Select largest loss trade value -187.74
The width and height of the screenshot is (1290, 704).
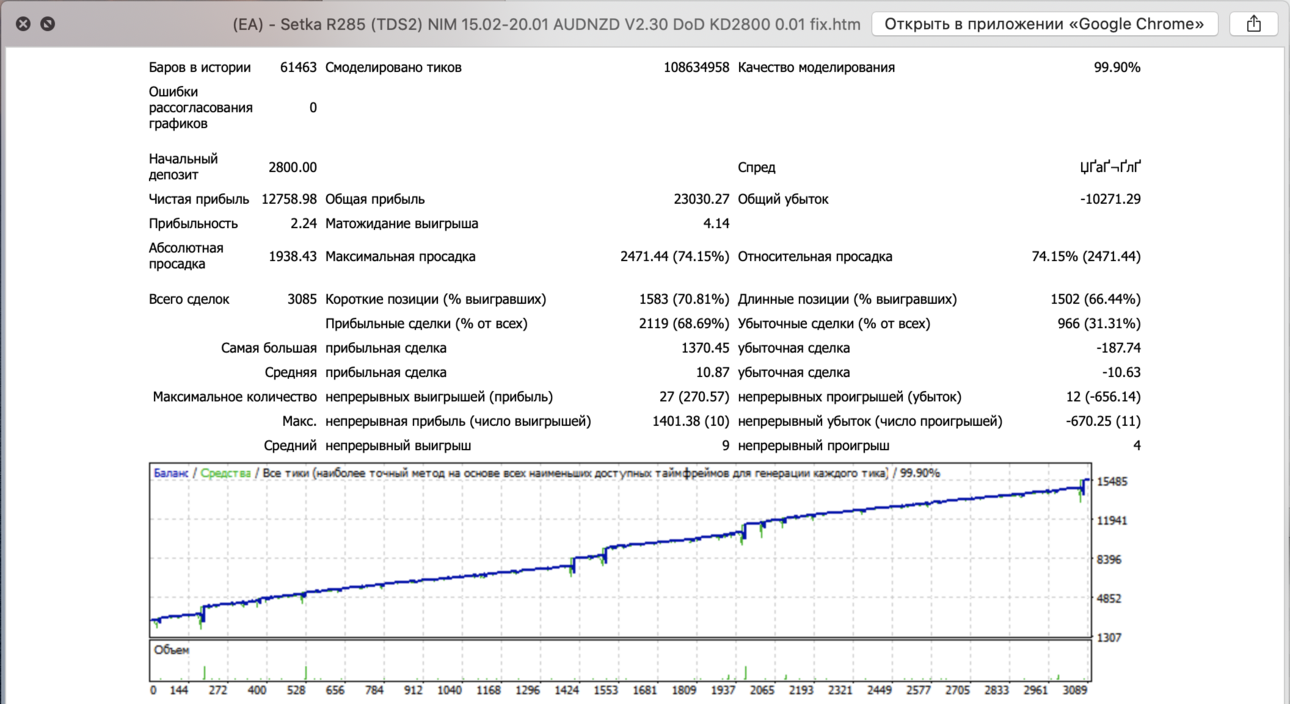(x=1119, y=348)
